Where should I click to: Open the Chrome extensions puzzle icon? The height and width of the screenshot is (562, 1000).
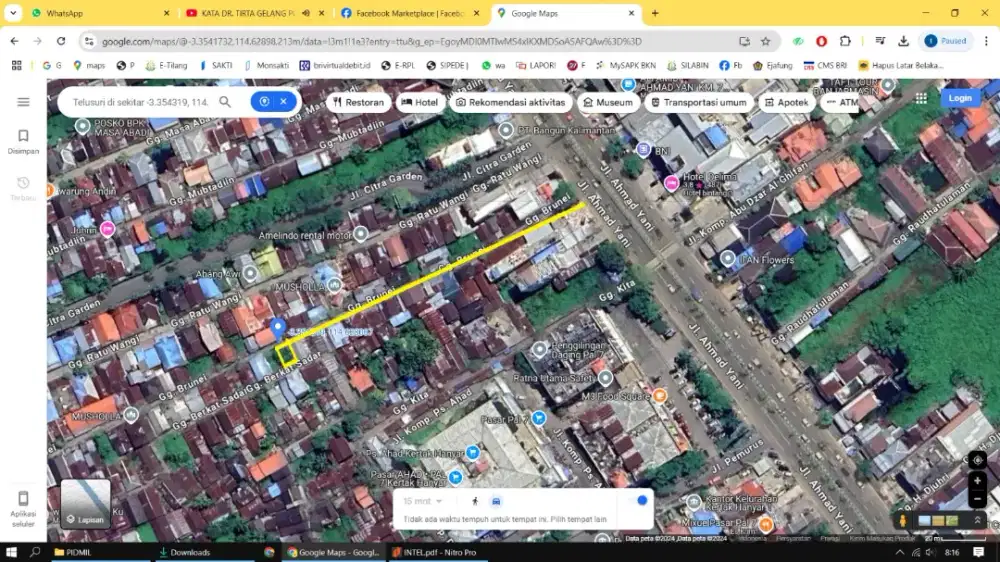click(x=845, y=41)
